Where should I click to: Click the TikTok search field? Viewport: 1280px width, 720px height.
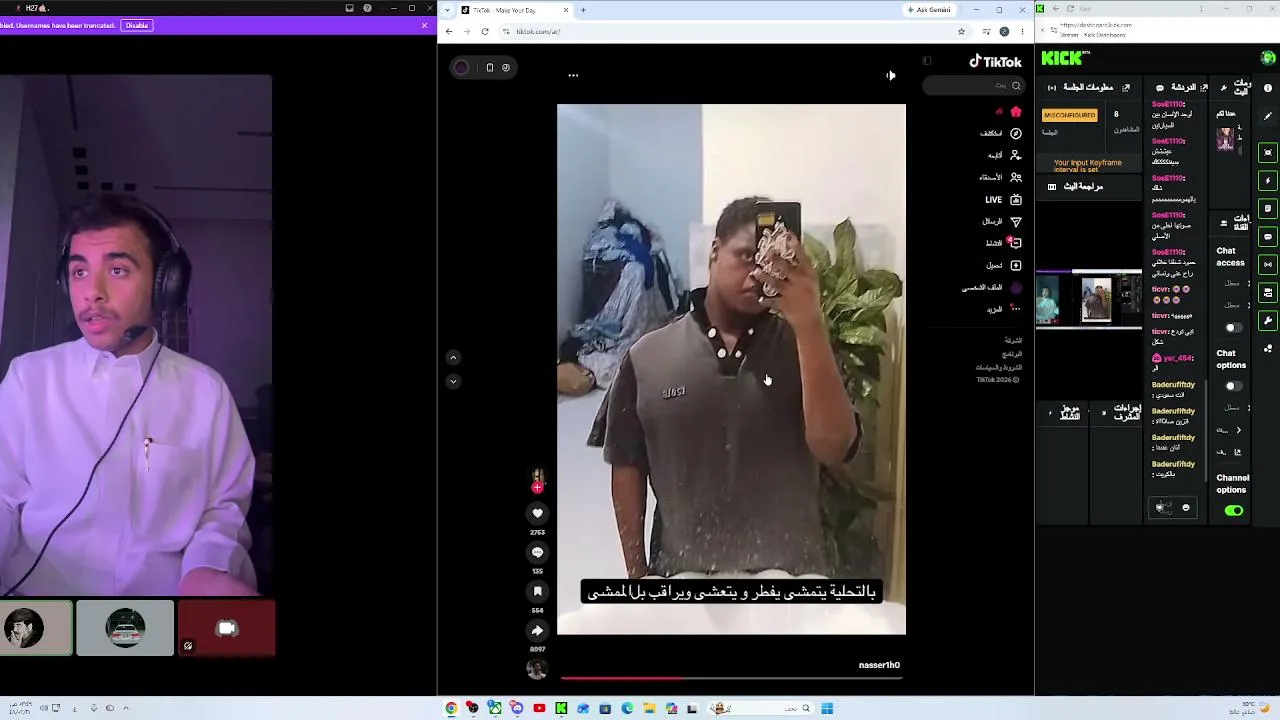coord(974,86)
